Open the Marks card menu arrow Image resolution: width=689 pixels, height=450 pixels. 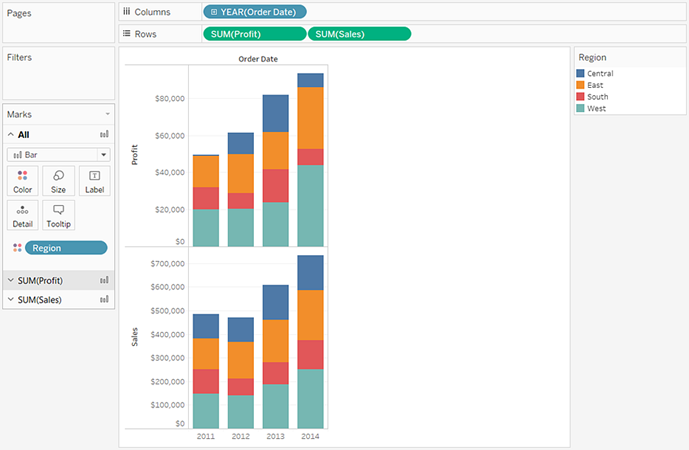pyautogui.click(x=107, y=114)
